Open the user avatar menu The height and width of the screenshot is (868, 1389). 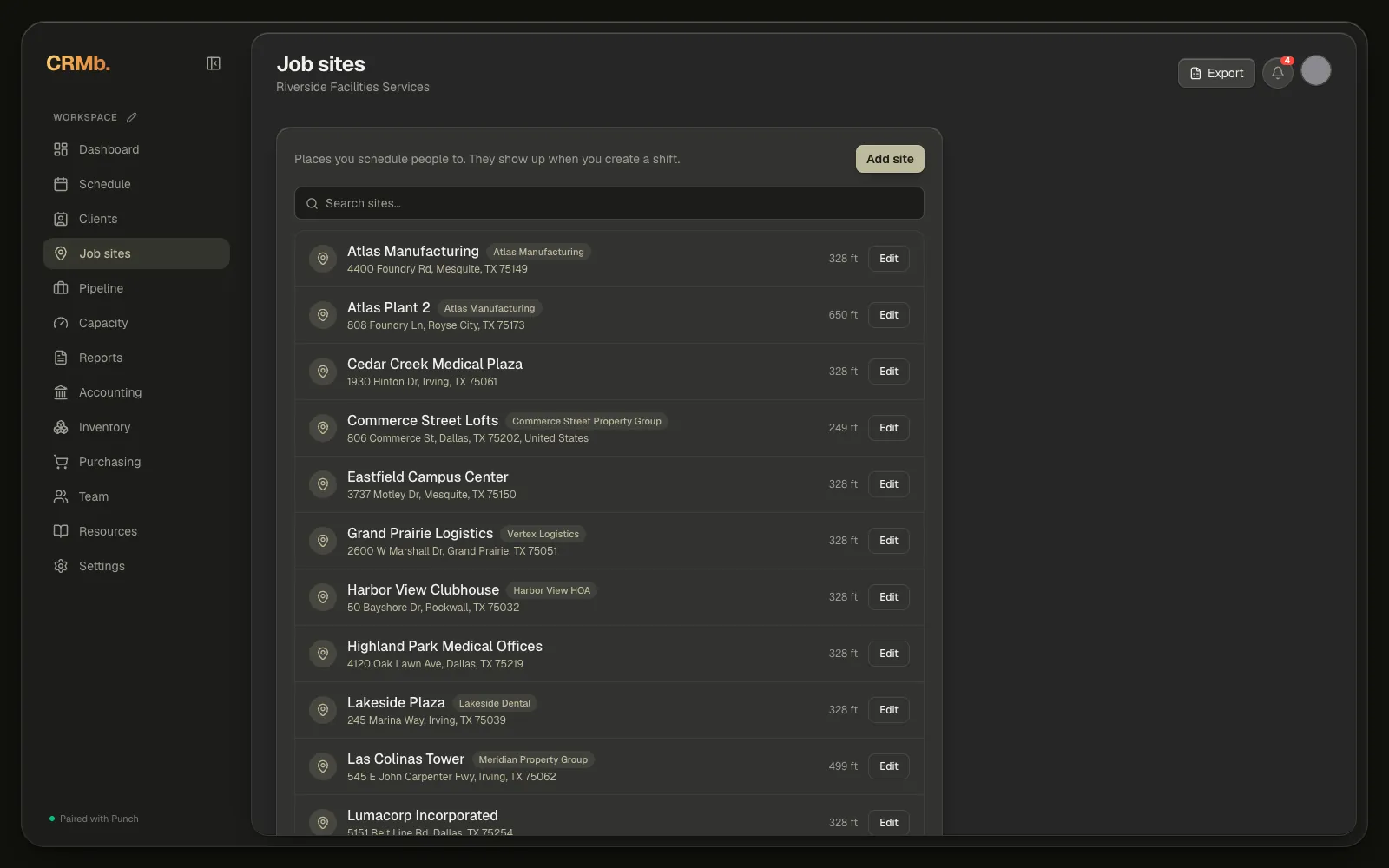pos(1316,70)
